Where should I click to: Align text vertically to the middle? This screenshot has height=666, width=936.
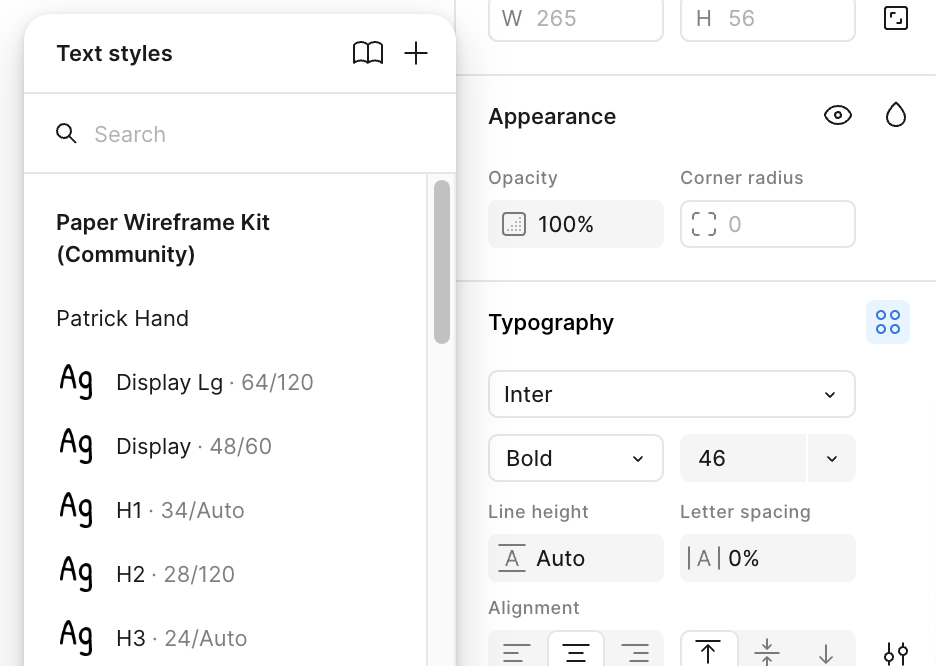tap(767, 652)
